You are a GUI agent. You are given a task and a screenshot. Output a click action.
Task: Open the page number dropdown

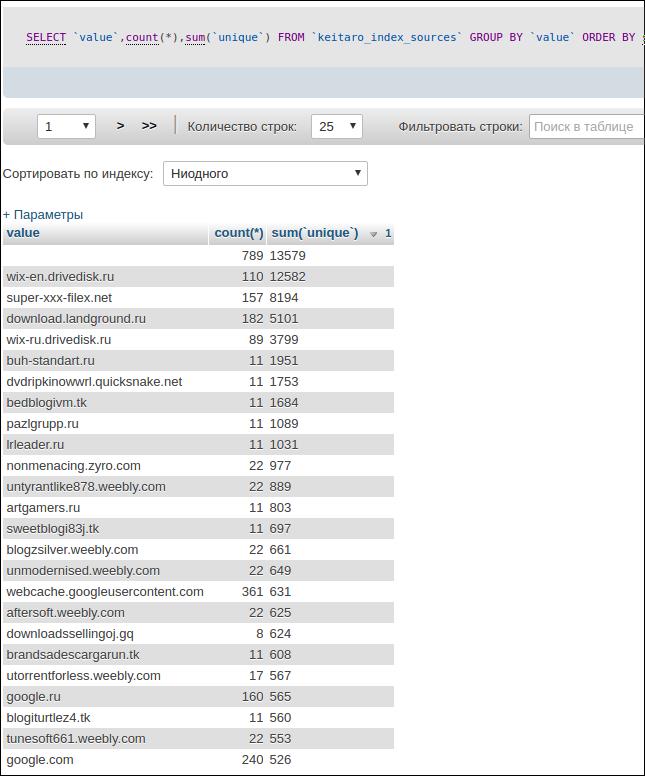[66, 127]
